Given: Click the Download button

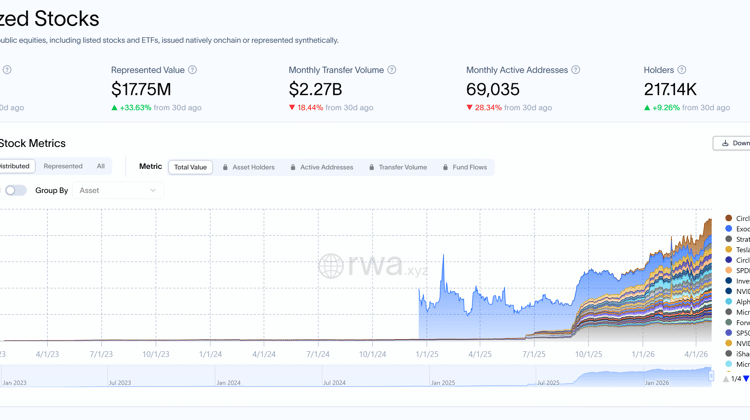Looking at the screenshot, I should pos(733,143).
